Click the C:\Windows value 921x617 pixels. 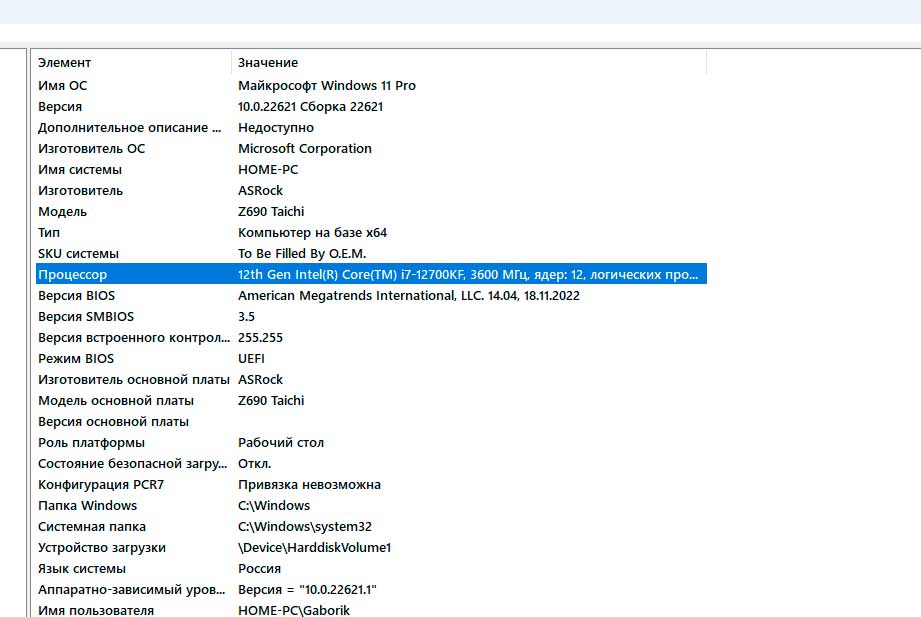pyautogui.click(x=274, y=506)
